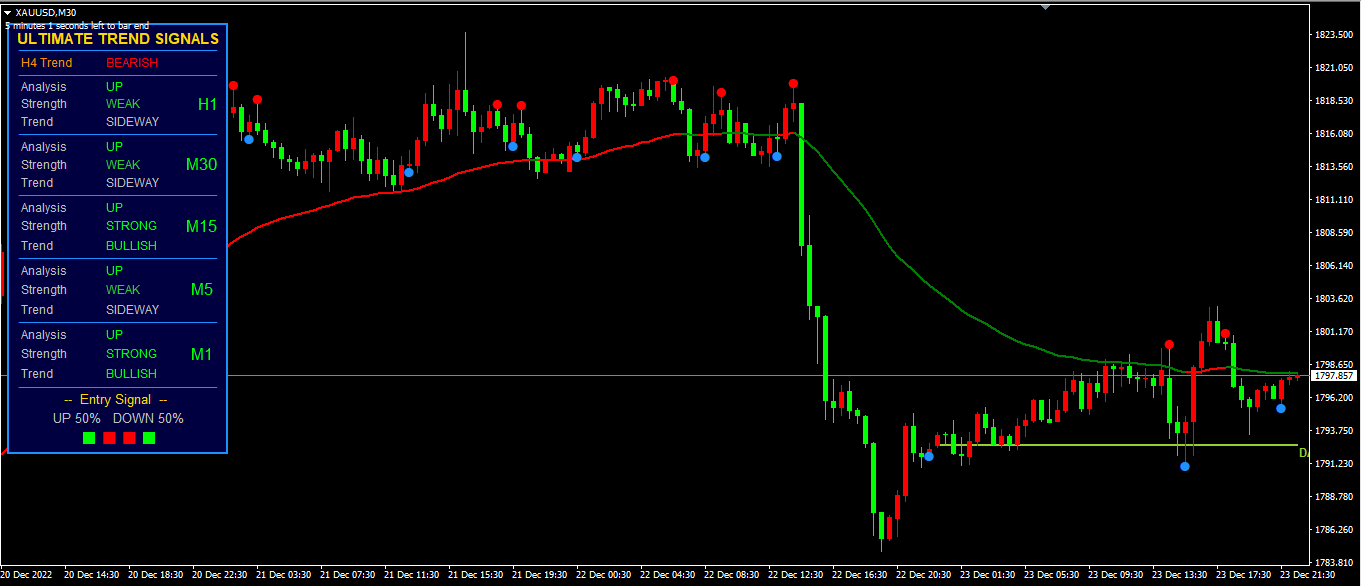Click the WEAK strength value beside M30
The image size is (1362, 586).
point(123,165)
